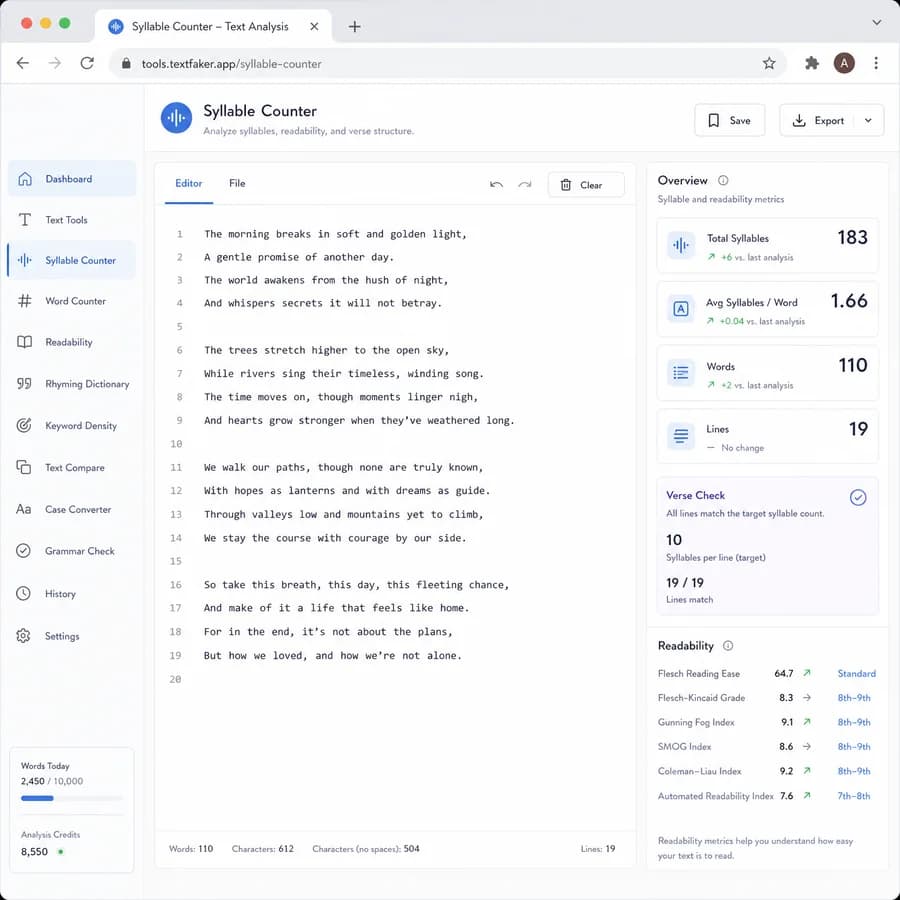Open the Readability tool in sidebar
Screen dimensions: 900x900
(x=72, y=342)
